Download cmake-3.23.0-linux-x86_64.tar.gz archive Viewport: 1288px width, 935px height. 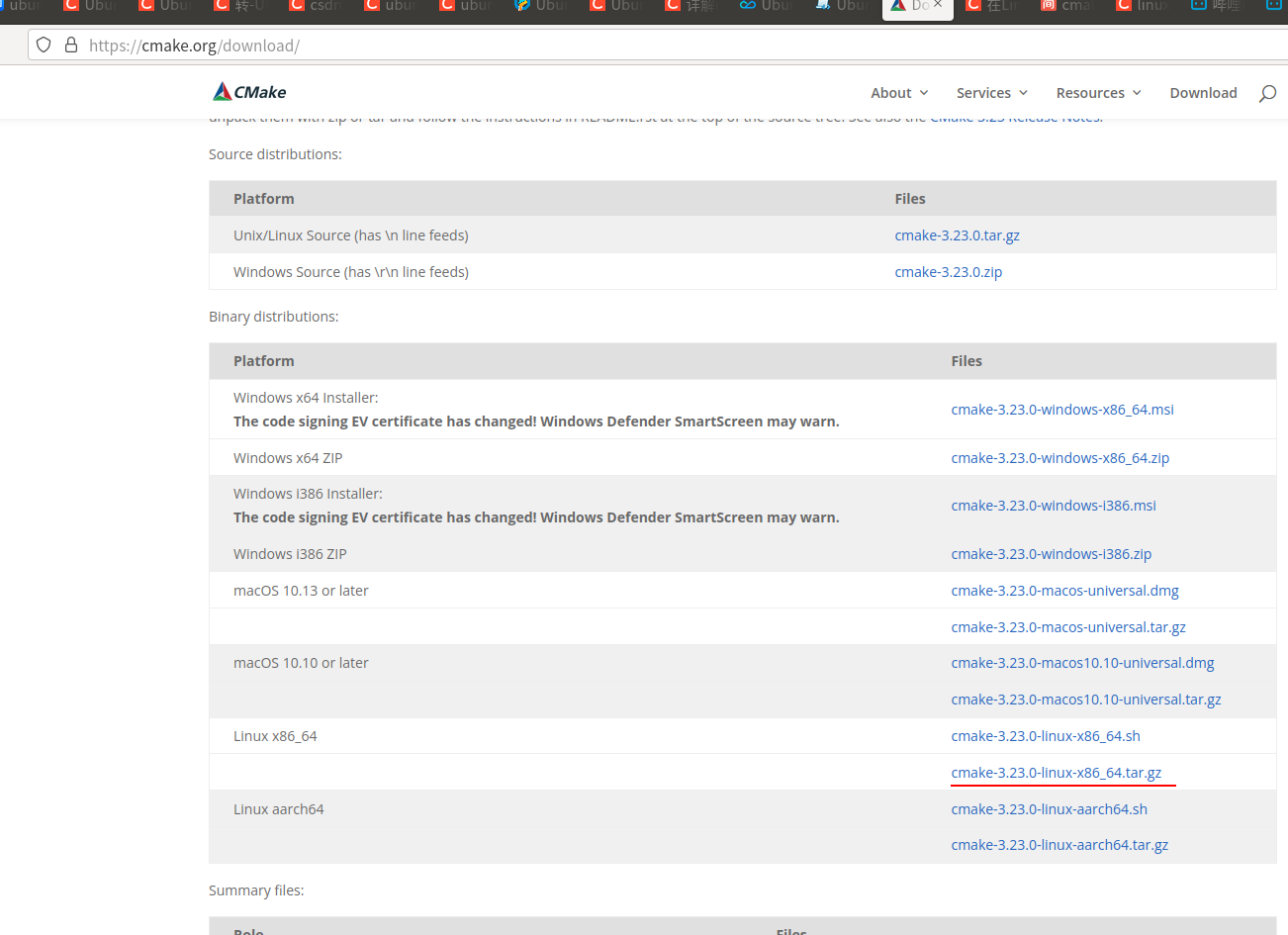point(1057,773)
